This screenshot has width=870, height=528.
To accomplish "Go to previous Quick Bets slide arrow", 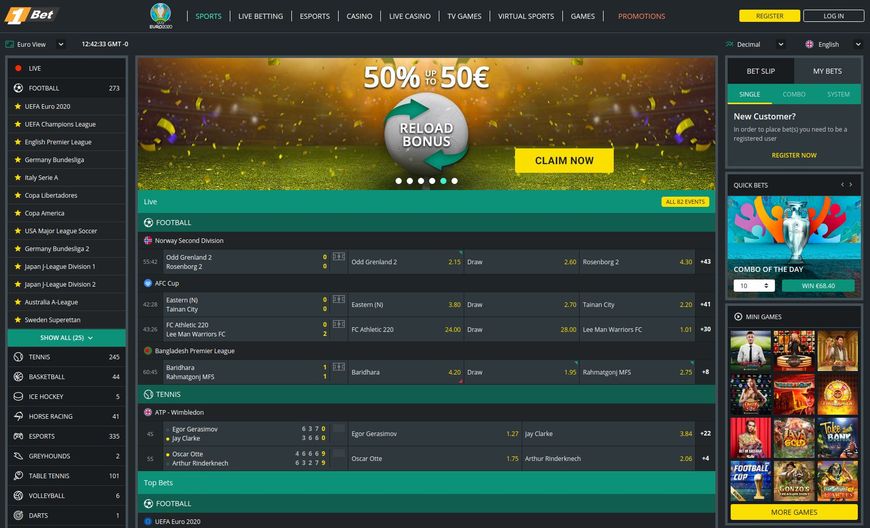I will [842, 185].
